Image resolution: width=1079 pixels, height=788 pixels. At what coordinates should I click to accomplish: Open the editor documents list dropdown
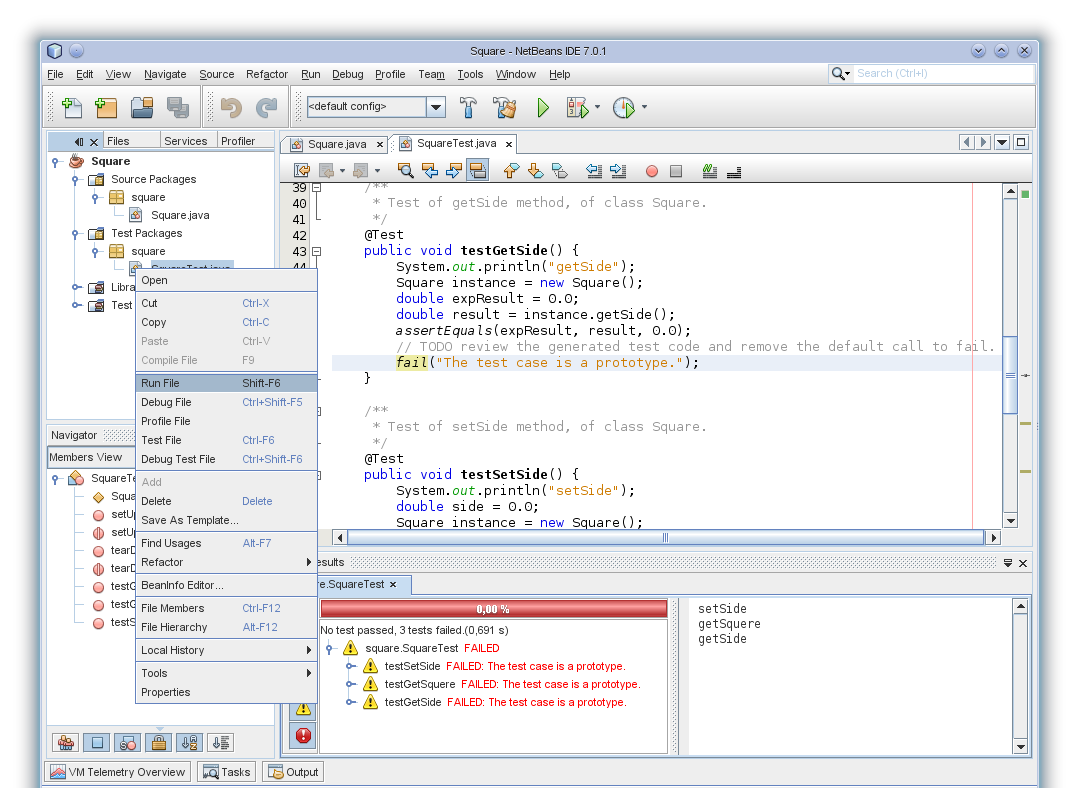[x=1002, y=142]
